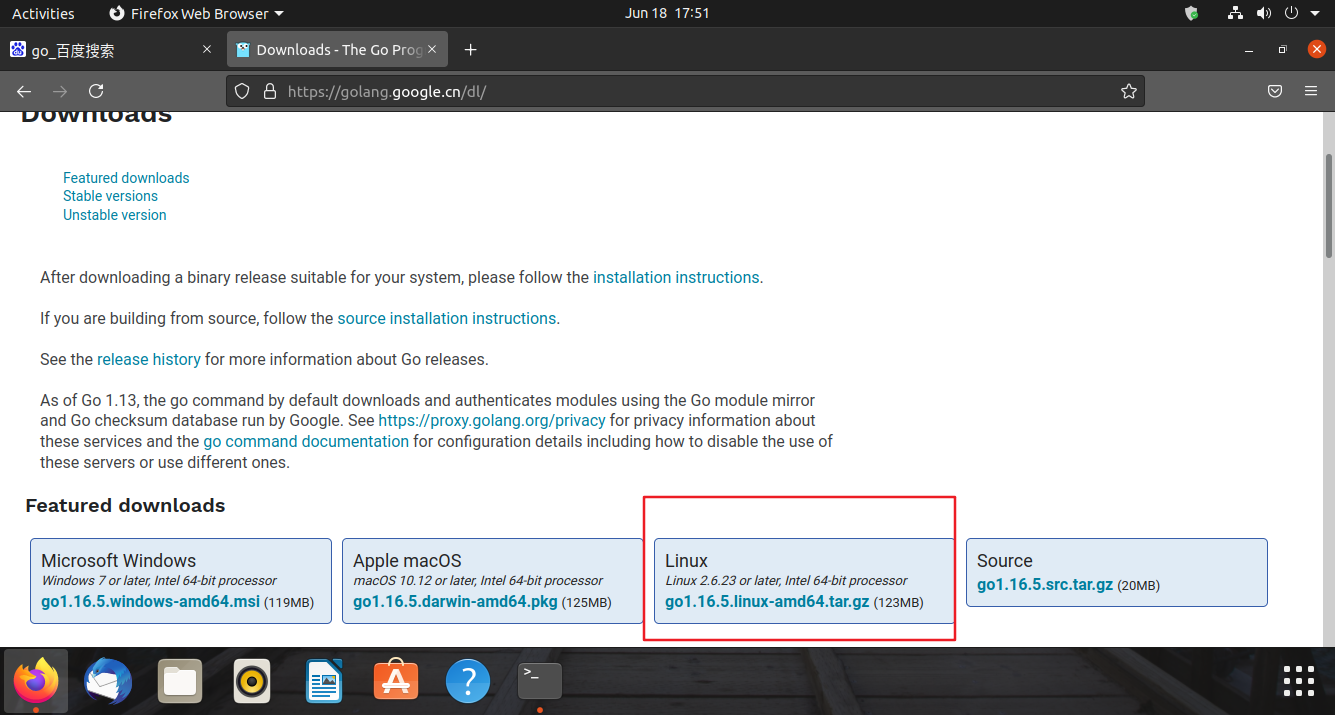The height and width of the screenshot is (715, 1335).
Task: Download go1.16.5.windows-amd64.msi
Action: tap(150, 602)
